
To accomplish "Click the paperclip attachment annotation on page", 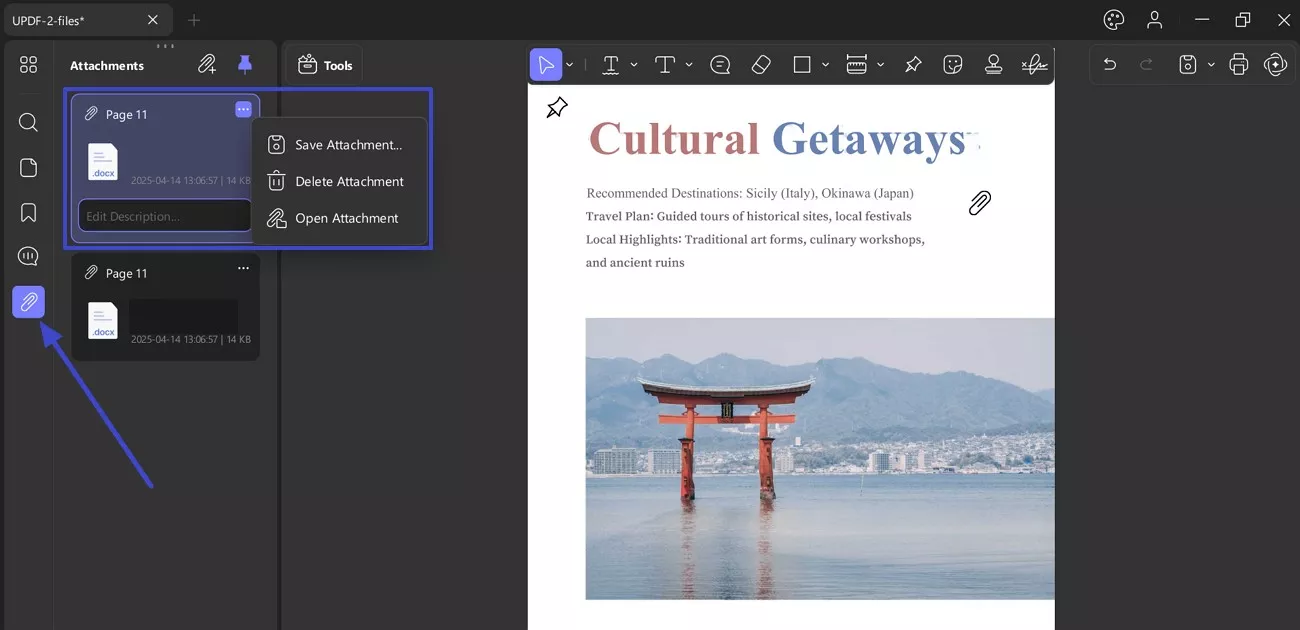I will pyautogui.click(x=980, y=203).
